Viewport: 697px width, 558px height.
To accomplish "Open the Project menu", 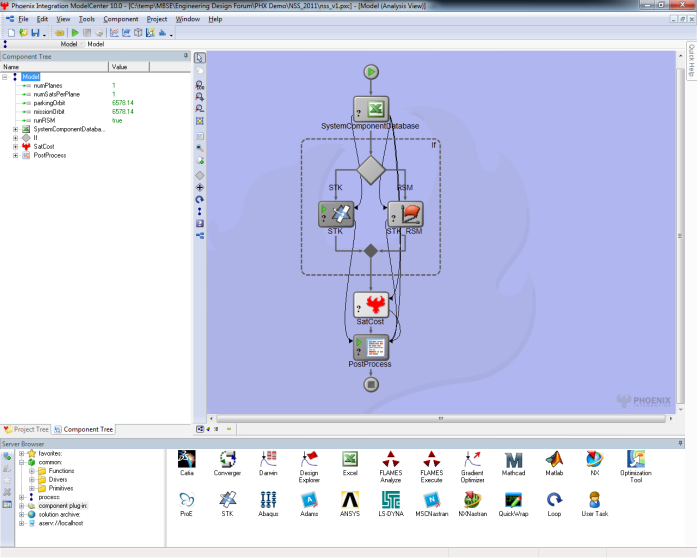I will 157,19.
